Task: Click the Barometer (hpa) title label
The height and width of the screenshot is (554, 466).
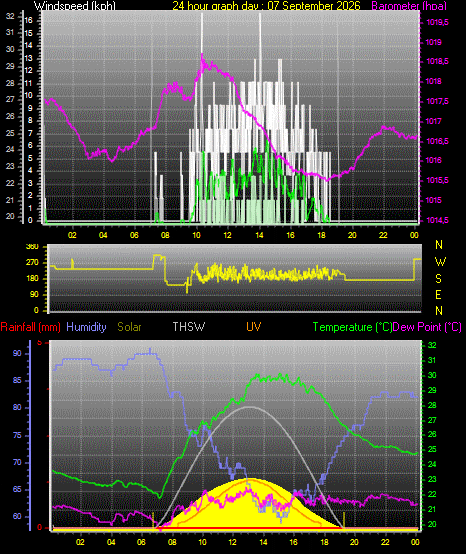Action: click(409, 5)
